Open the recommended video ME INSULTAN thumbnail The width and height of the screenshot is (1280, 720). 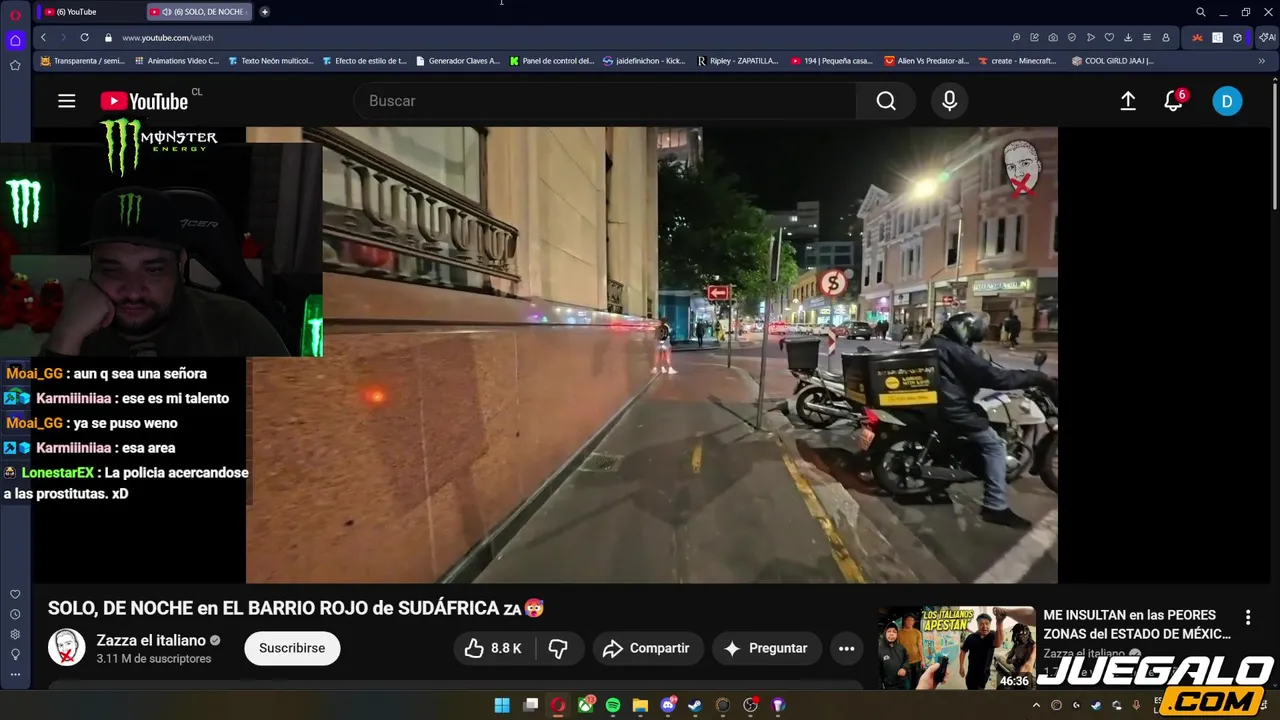click(957, 647)
